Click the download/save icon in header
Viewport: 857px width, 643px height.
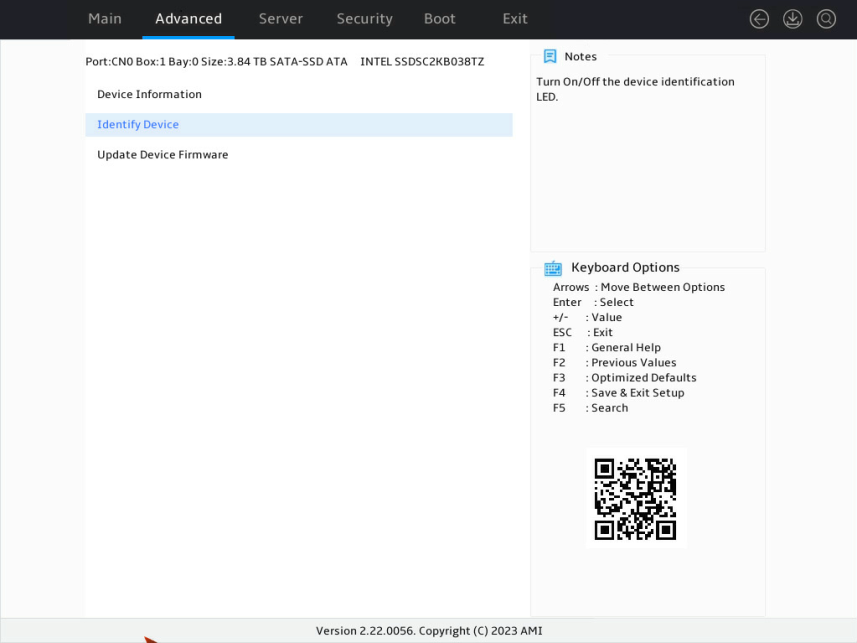[792, 19]
